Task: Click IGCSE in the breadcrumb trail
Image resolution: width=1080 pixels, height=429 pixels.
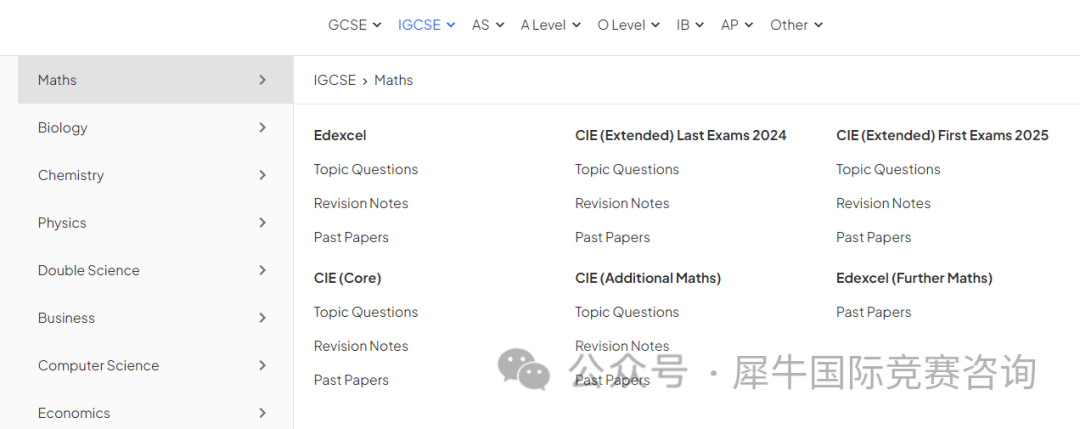Action: click(x=335, y=80)
